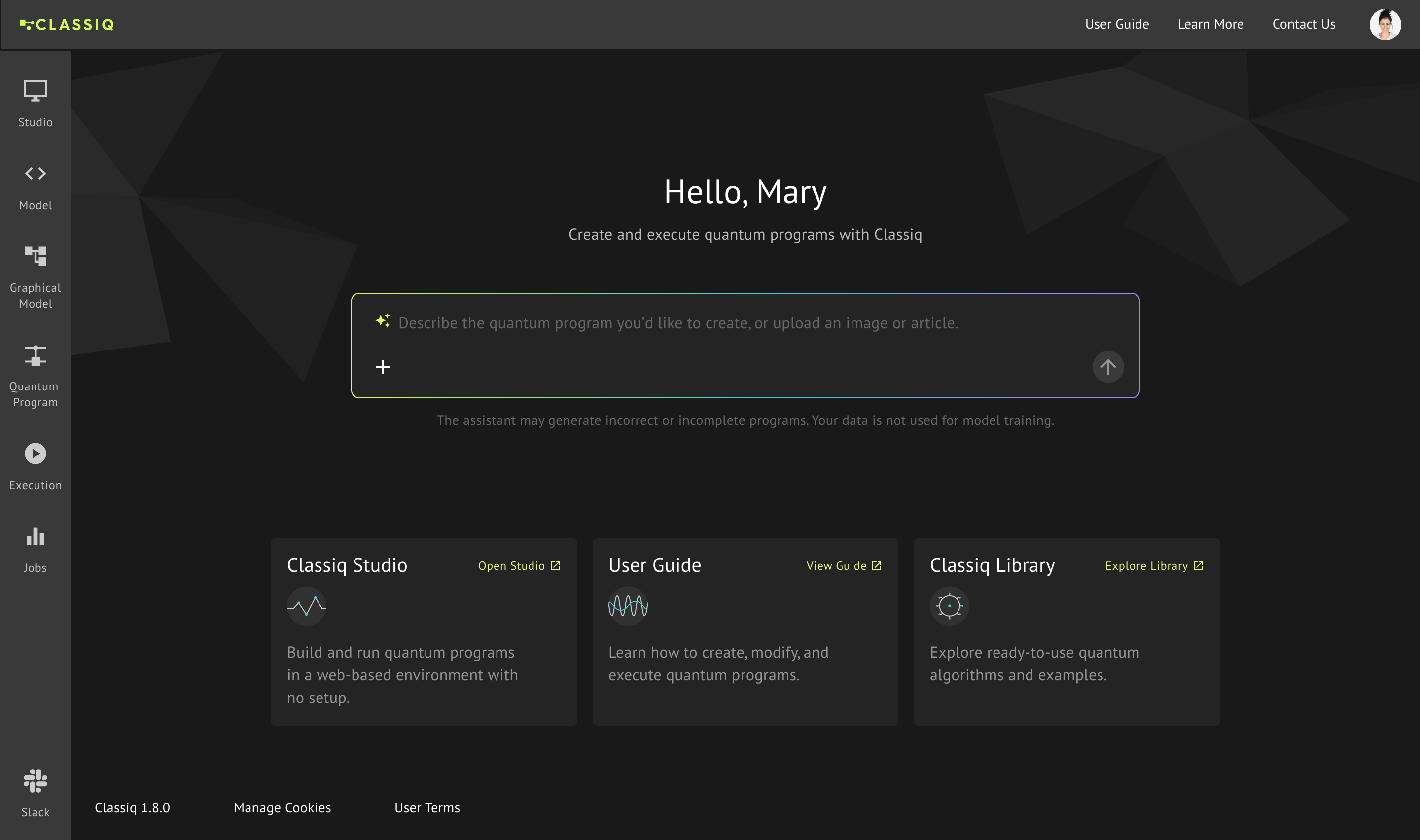Click the Jobs label in sidebar

pos(35,568)
